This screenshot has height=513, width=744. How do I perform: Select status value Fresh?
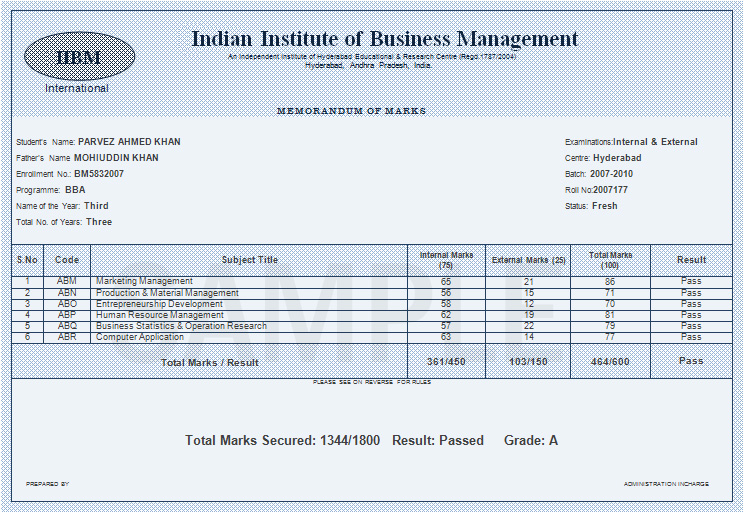pos(605,205)
